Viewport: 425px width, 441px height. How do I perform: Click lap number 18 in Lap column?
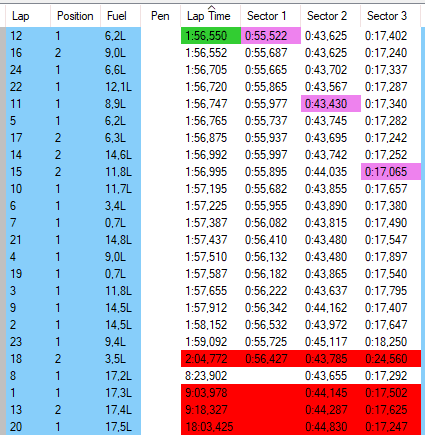(16, 359)
